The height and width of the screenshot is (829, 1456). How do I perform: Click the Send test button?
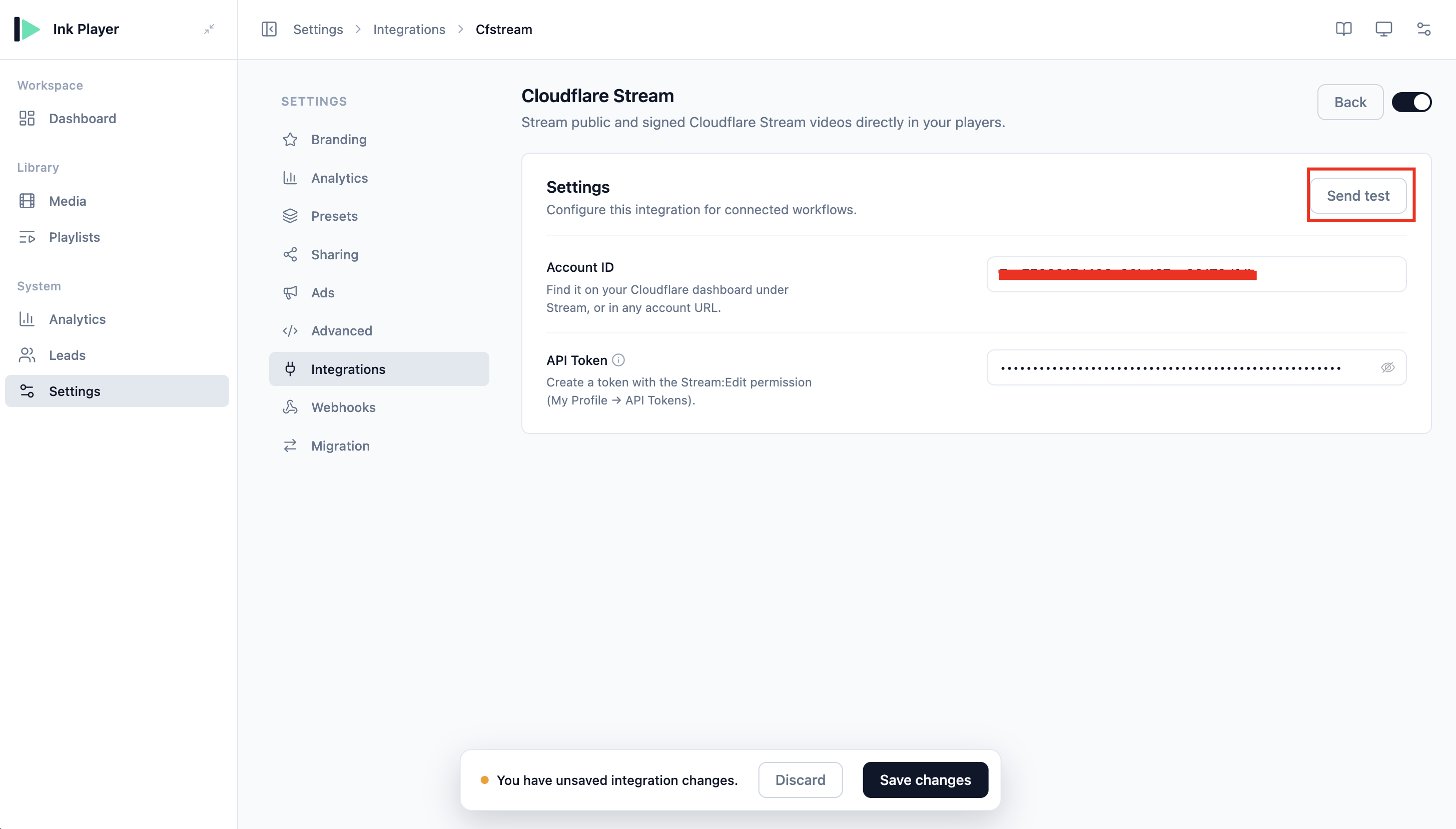coord(1357,196)
